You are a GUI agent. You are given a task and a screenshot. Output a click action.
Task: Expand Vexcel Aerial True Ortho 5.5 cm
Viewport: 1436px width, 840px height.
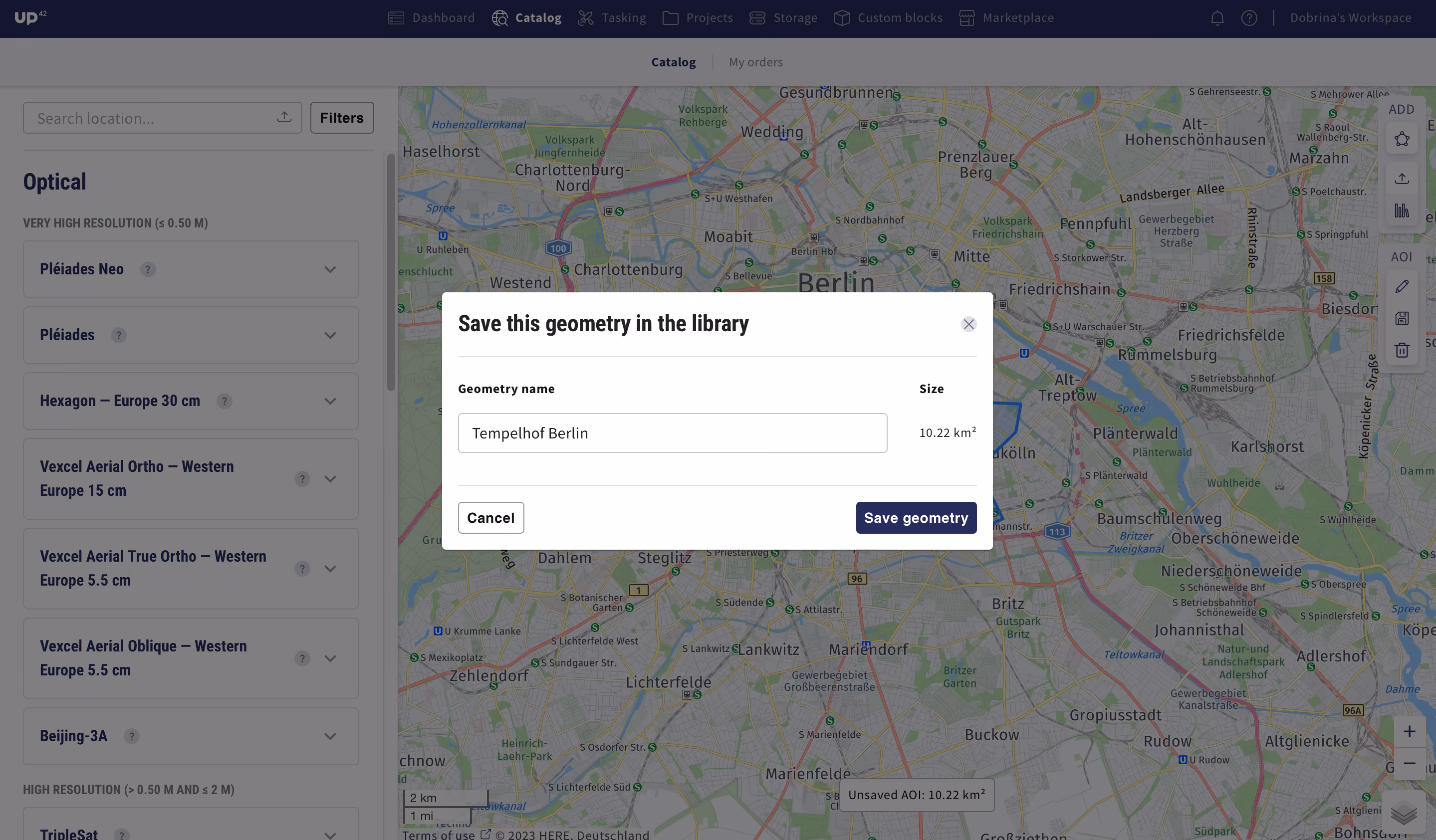click(x=330, y=569)
